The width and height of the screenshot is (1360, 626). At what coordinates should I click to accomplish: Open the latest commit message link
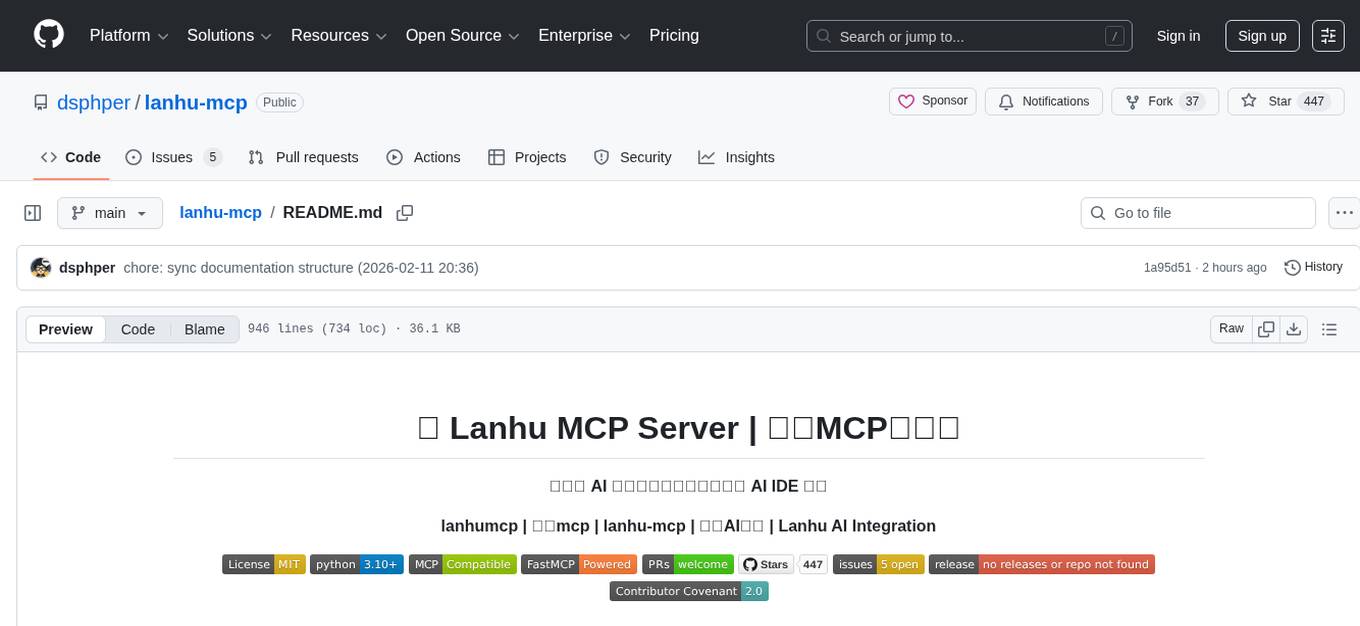[x=299, y=267]
